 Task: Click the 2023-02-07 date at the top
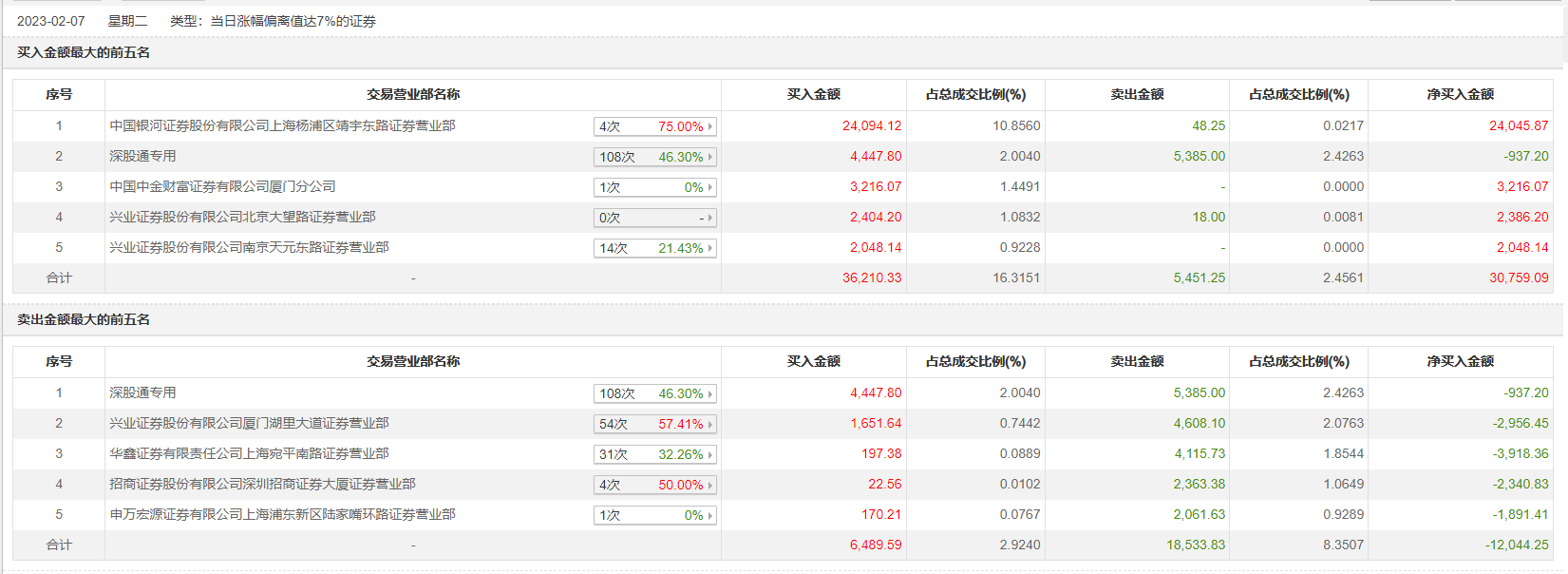pyautogui.click(x=51, y=21)
